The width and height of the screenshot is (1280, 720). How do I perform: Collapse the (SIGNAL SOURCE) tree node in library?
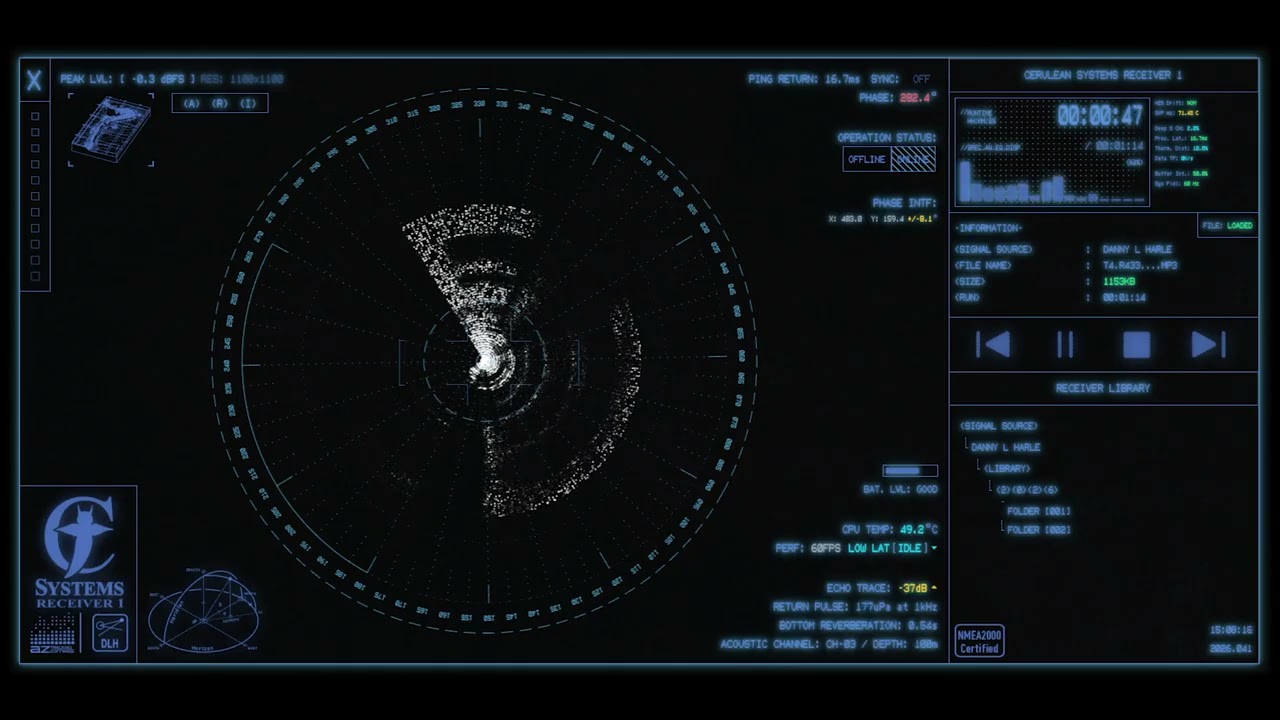[998, 426]
